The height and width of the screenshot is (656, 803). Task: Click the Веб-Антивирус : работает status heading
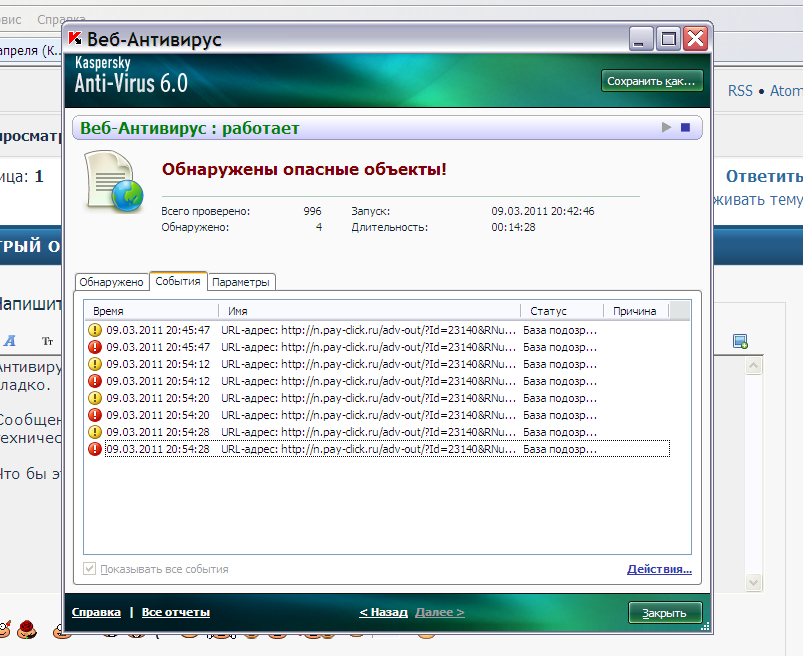[189, 128]
